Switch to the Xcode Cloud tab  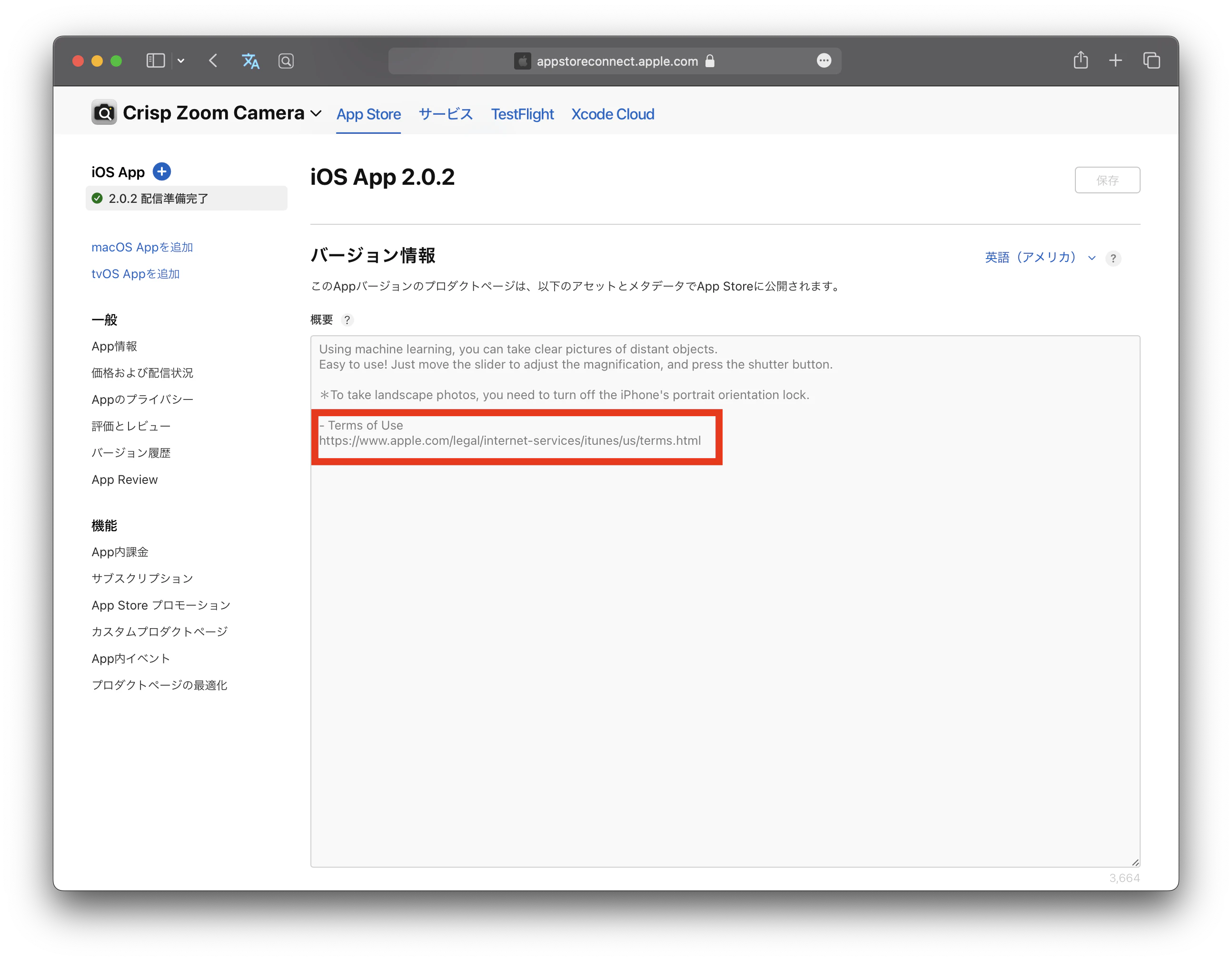(x=613, y=114)
